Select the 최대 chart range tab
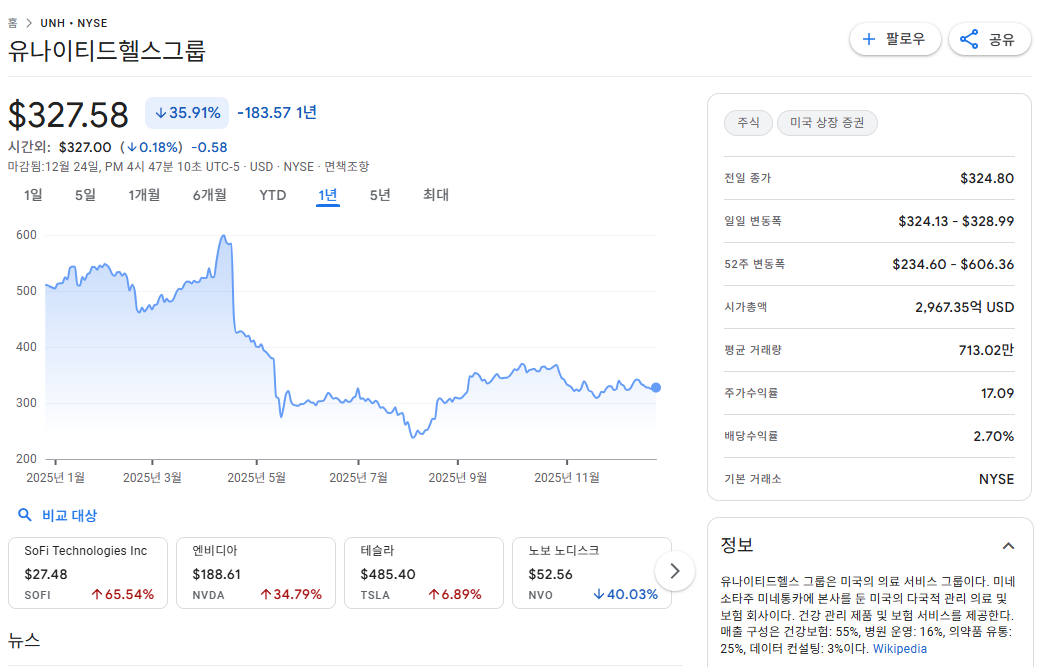 436,195
